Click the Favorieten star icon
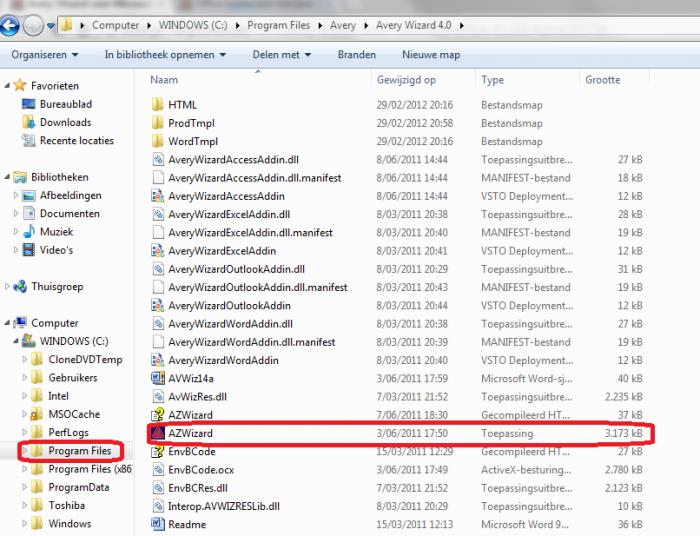 pyautogui.click(x=20, y=85)
